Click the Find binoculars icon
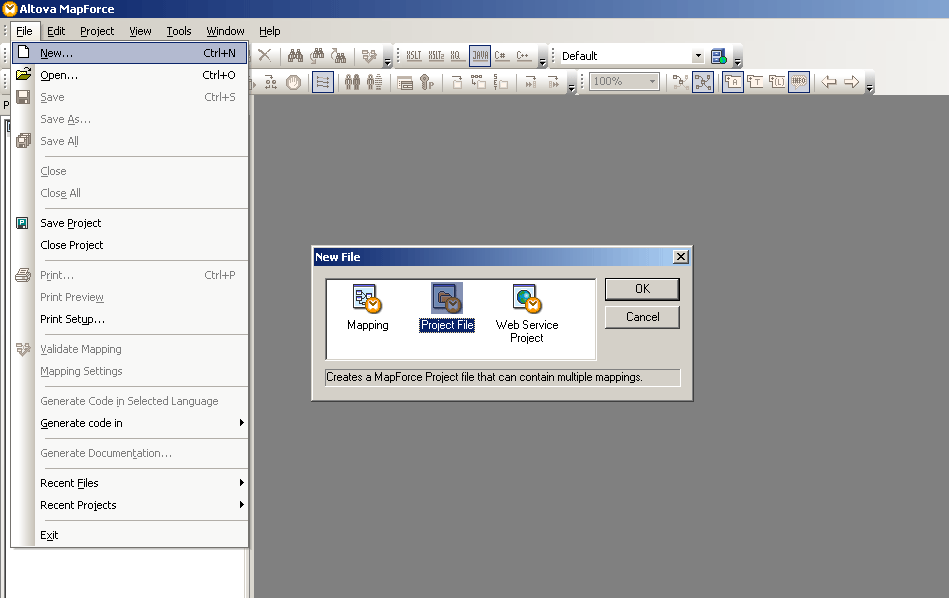This screenshot has width=949, height=598. [295, 56]
